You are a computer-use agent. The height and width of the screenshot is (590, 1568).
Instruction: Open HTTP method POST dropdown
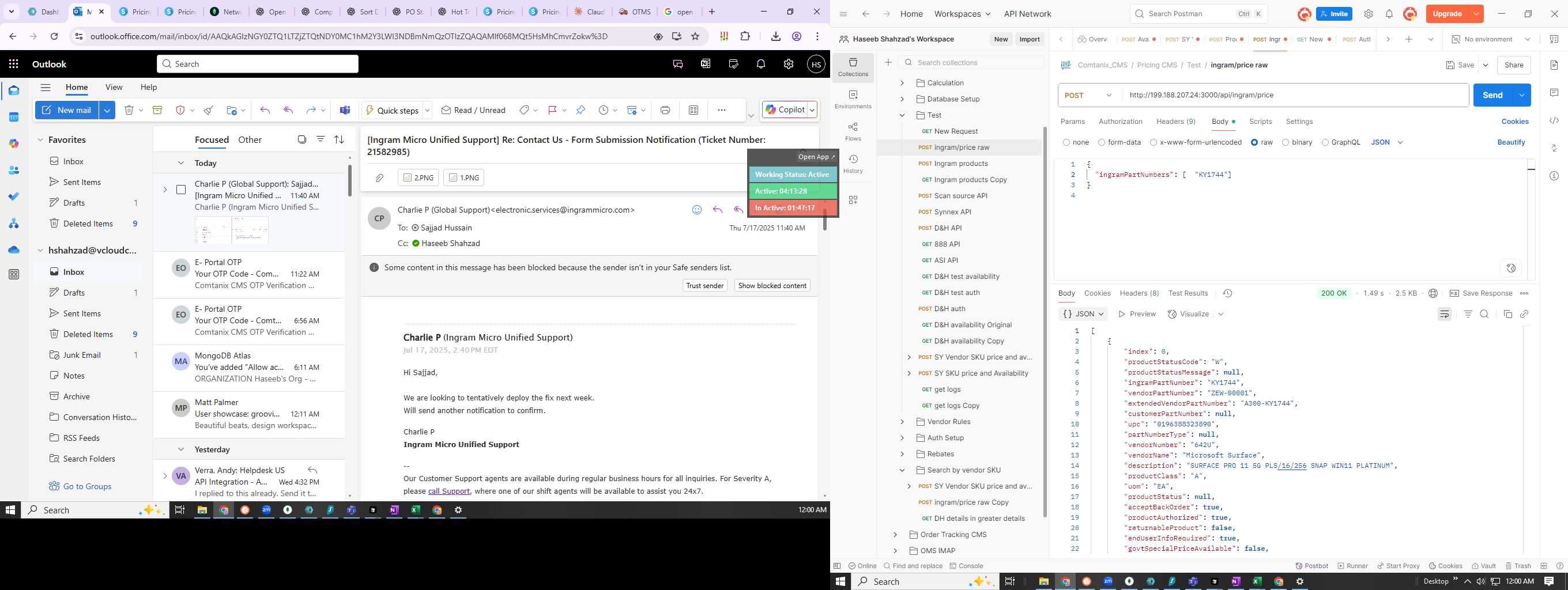1090,95
